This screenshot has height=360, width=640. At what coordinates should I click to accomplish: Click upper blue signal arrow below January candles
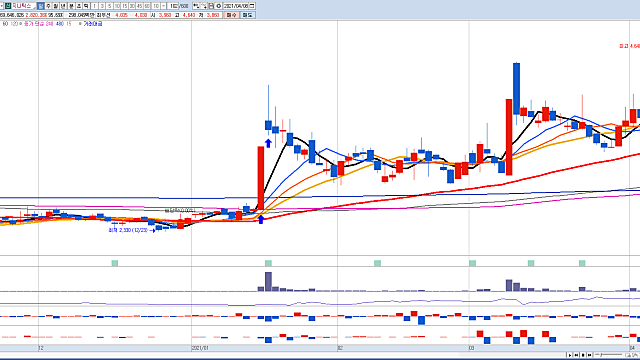(x=268, y=143)
